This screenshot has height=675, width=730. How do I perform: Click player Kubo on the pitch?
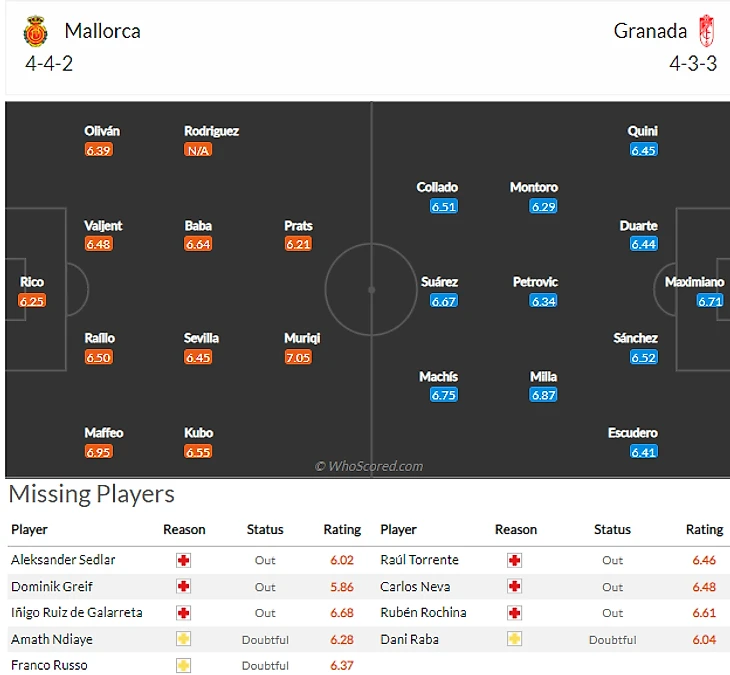(x=198, y=433)
